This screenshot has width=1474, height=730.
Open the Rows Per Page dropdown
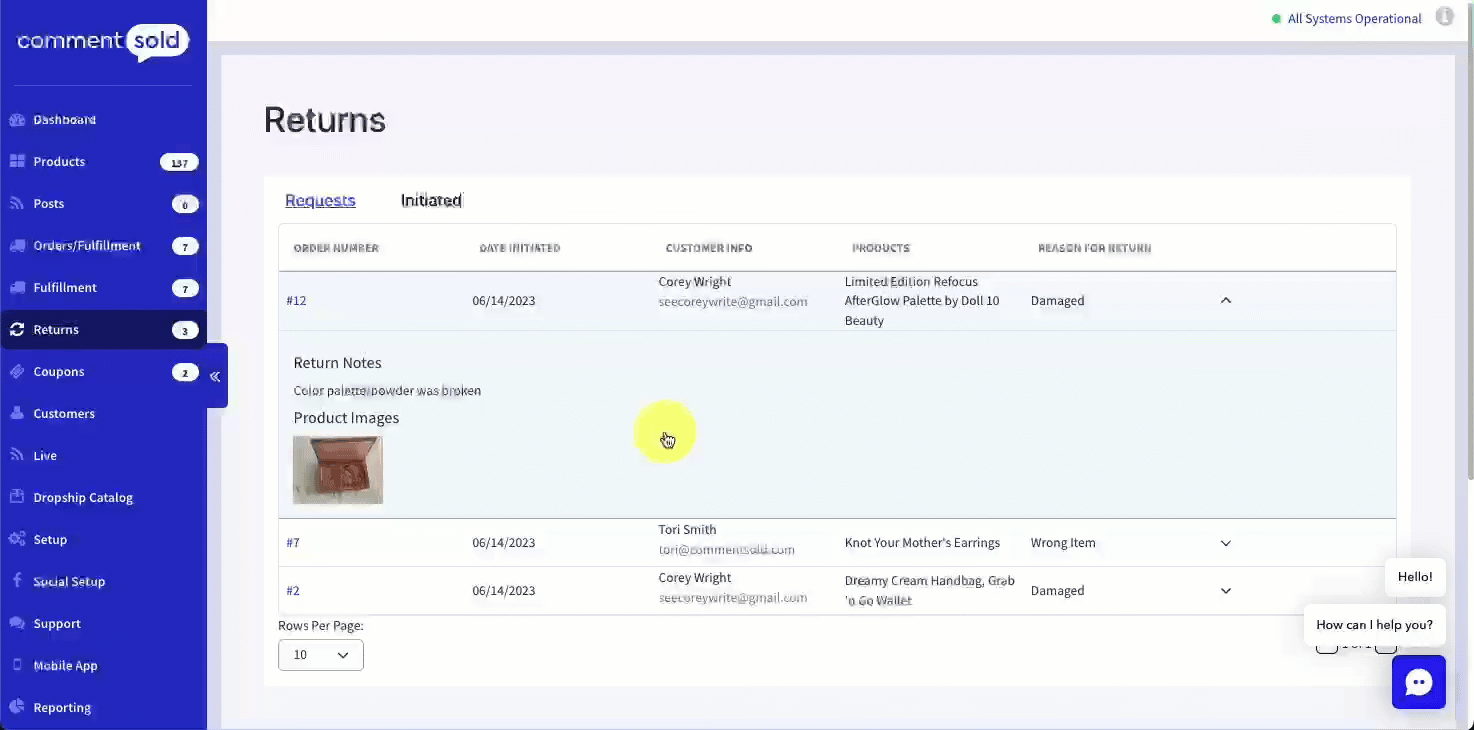tap(320, 655)
